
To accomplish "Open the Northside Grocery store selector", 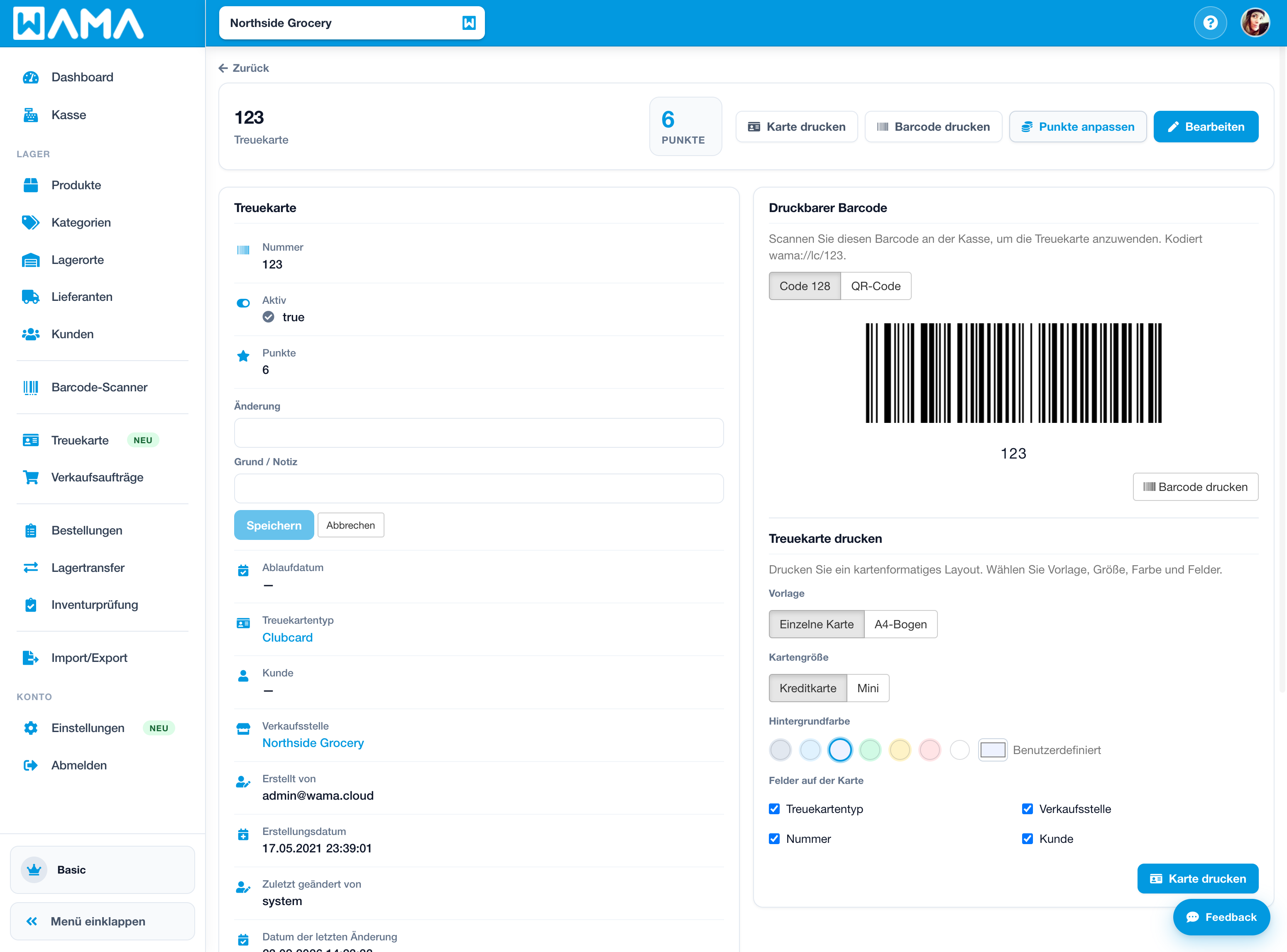I will point(352,23).
